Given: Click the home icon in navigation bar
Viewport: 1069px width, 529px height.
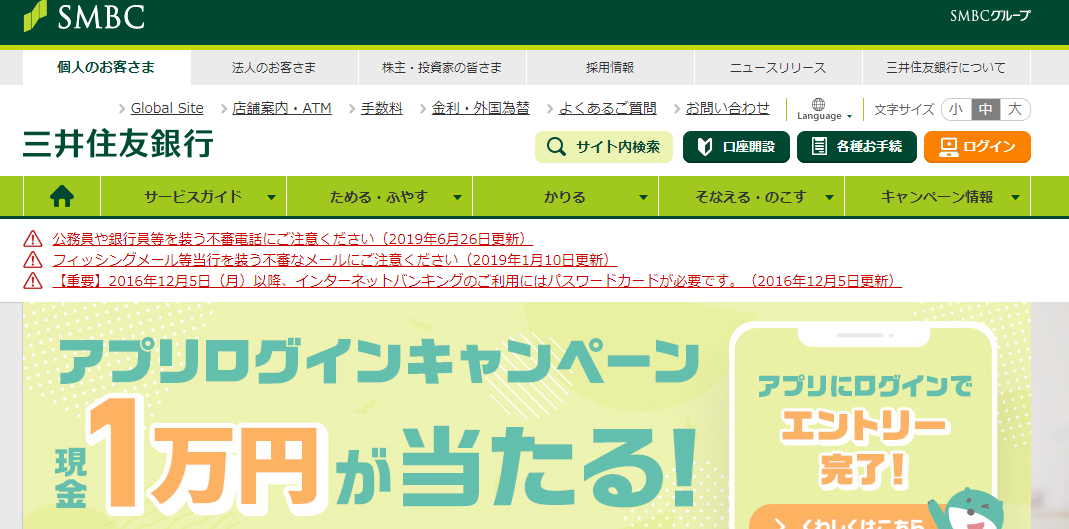Looking at the screenshot, I should (x=62, y=197).
